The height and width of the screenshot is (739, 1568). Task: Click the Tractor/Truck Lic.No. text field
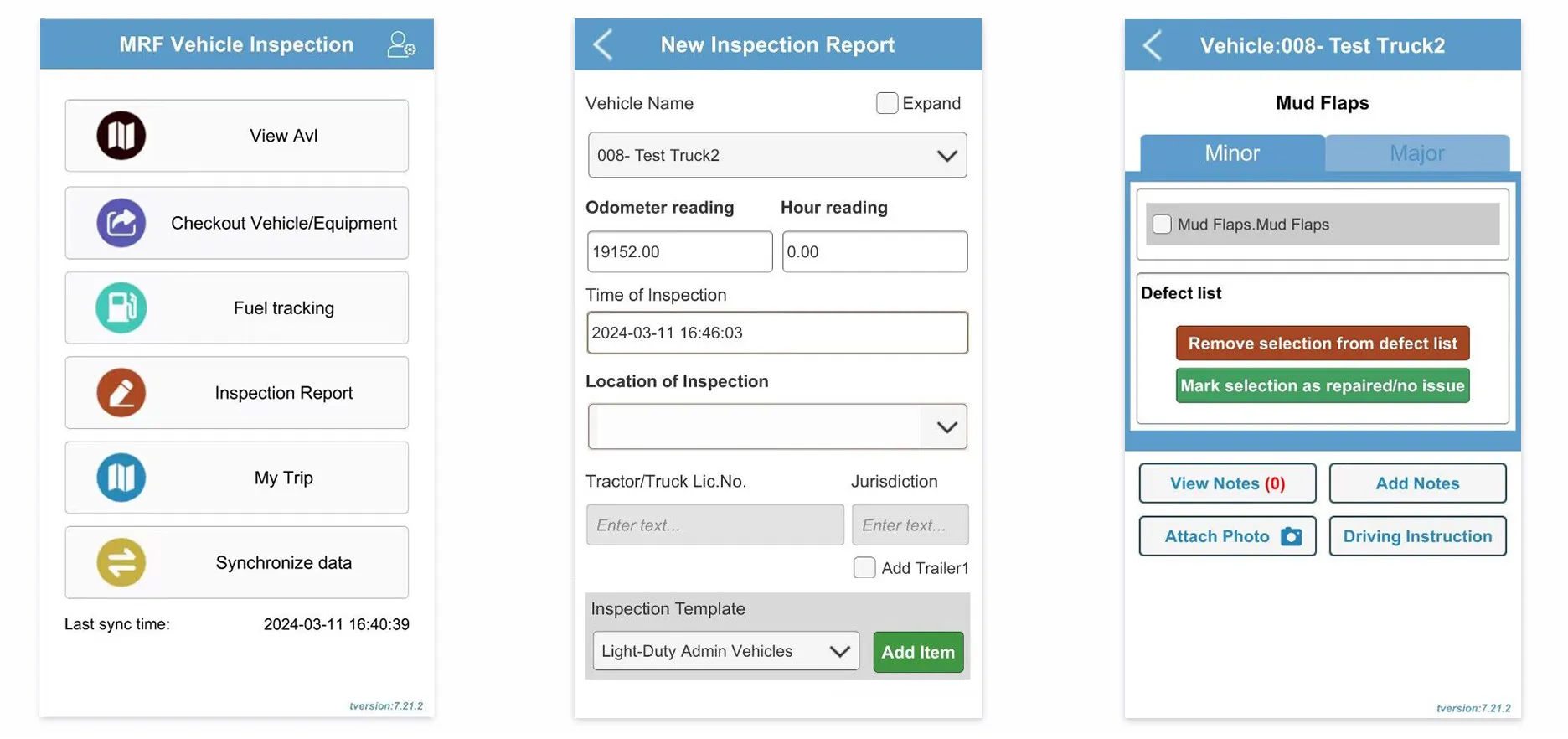715,525
